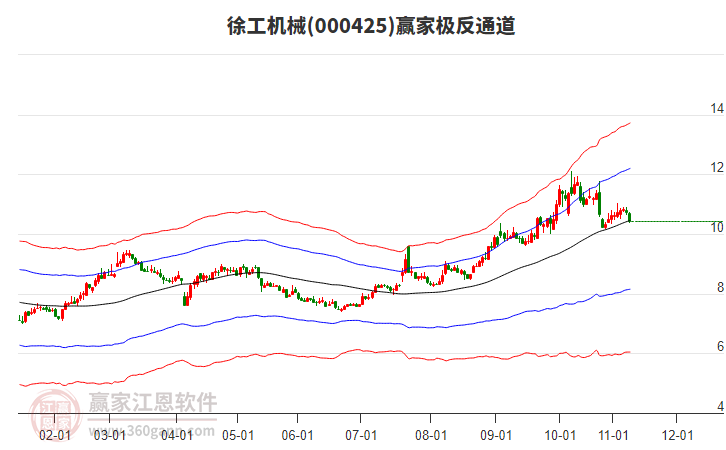Click the price axis value 6
The image size is (726, 450).
(x=720, y=346)
